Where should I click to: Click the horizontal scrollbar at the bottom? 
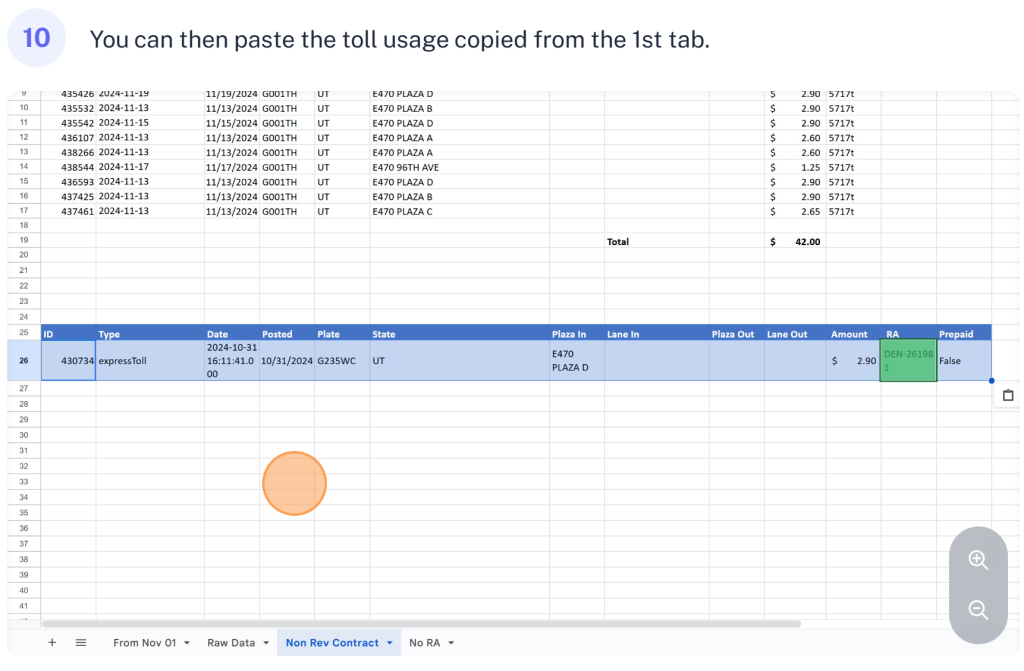pos(420,624)
